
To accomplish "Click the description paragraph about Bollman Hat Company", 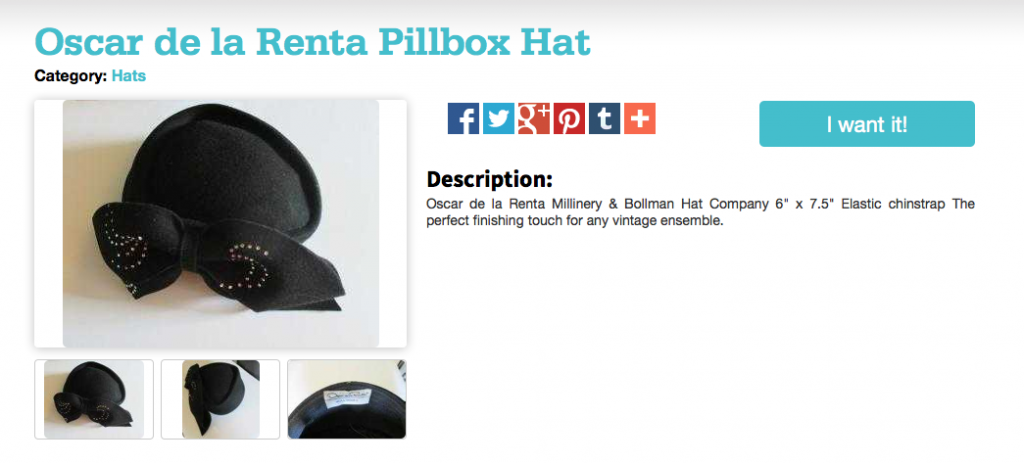I will (700, 212).
